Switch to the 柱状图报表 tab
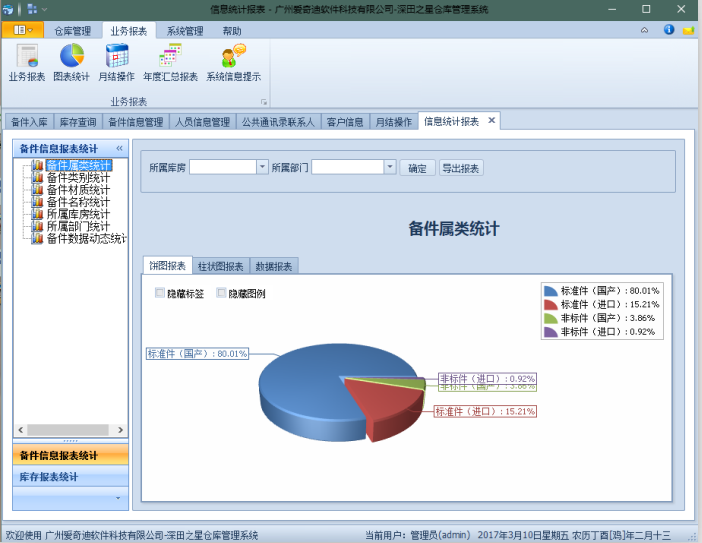The height and width of the screenshot is (543, 702). tap(221, 266)
